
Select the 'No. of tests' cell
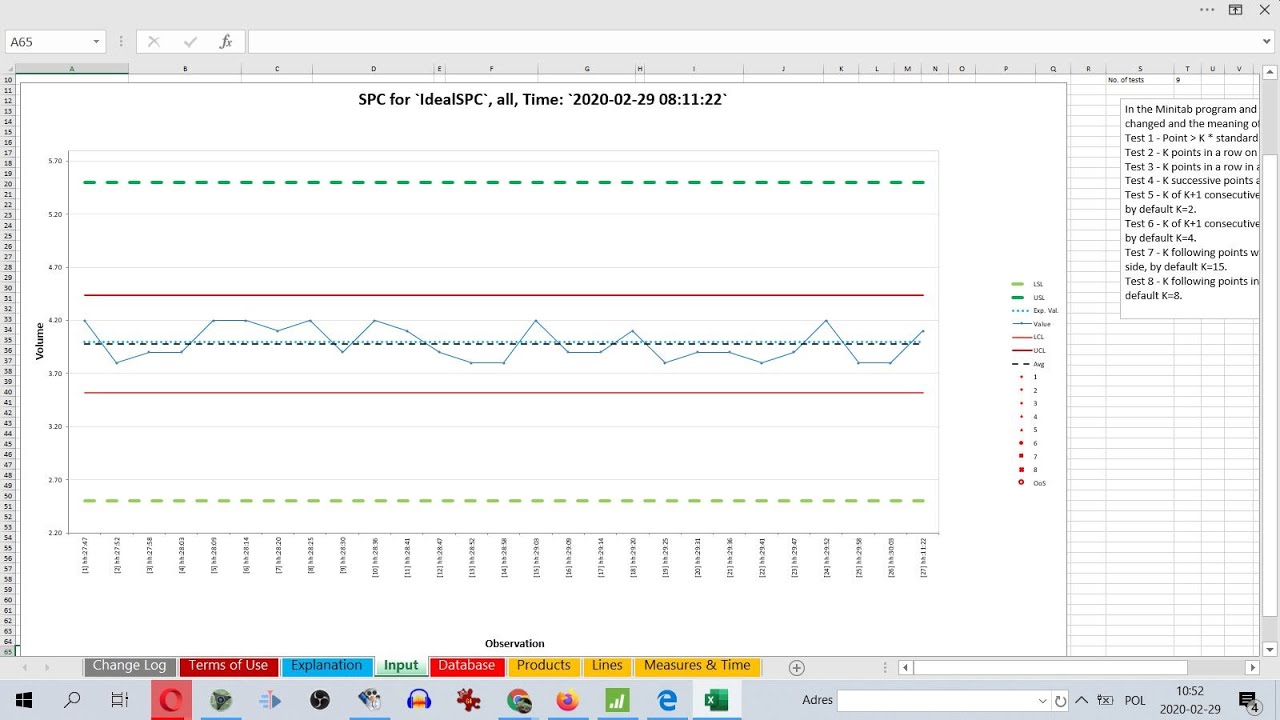[1140, 80]
